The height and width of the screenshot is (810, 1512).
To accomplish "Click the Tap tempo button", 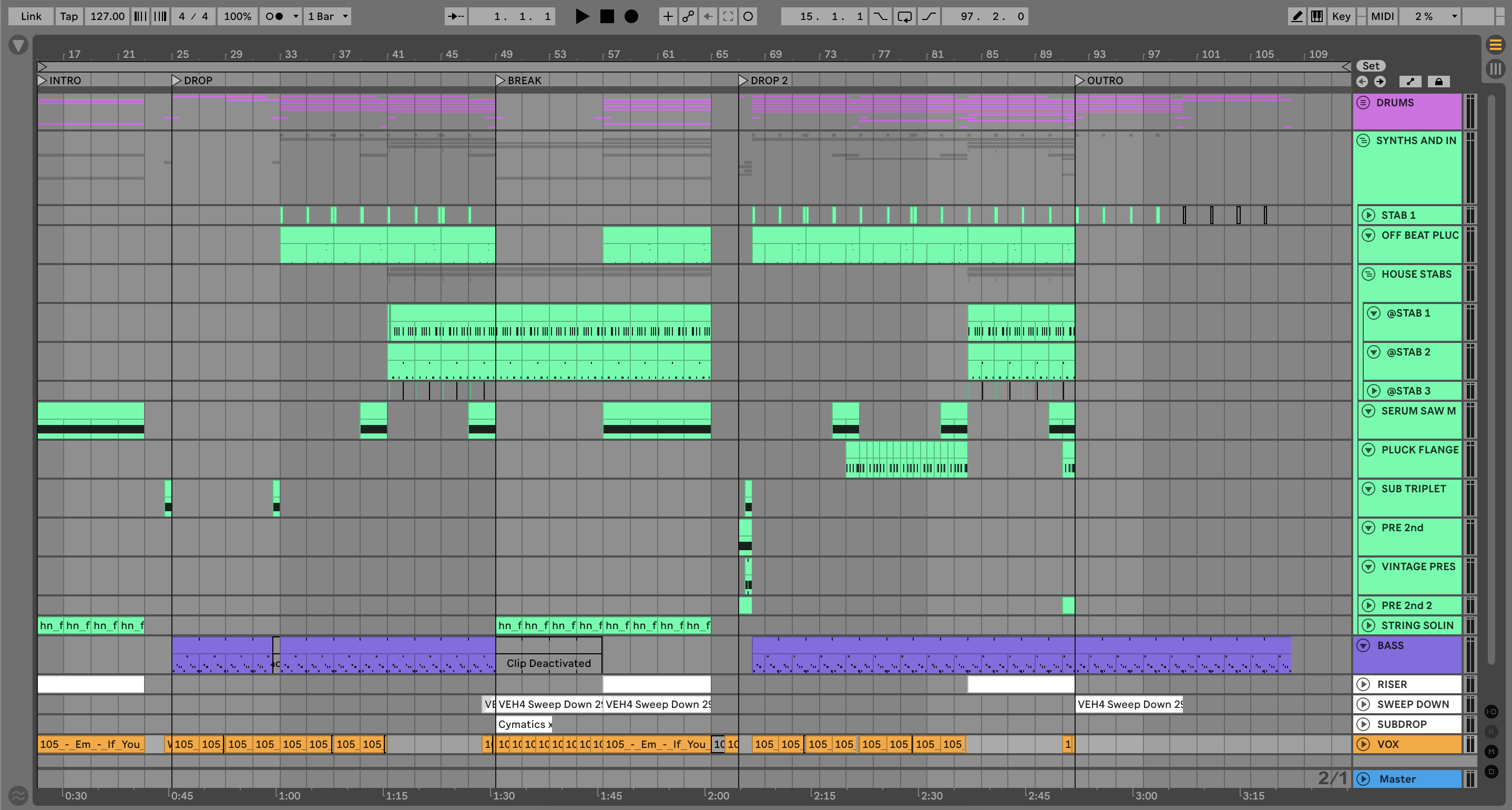I will 69,16.
